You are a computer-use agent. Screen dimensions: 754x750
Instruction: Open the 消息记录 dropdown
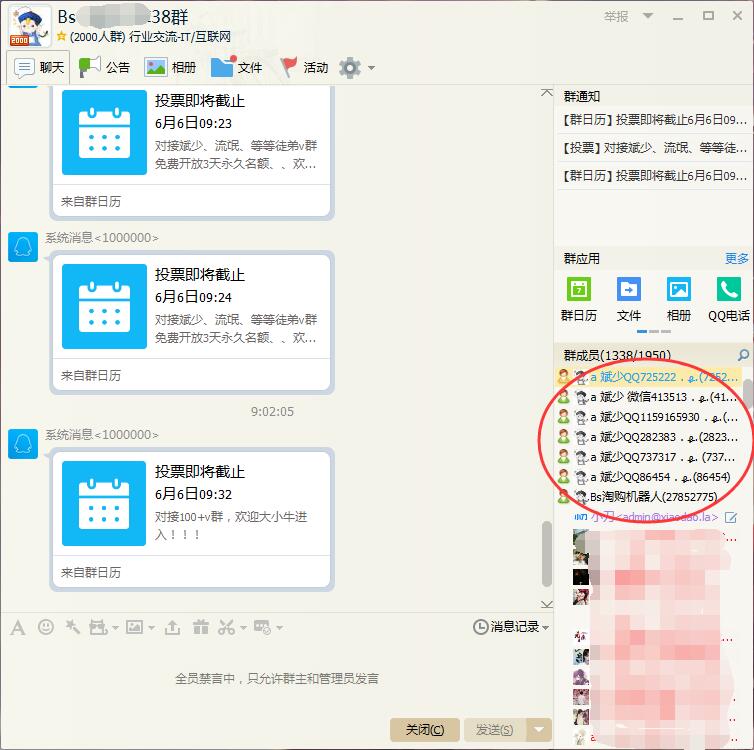511,627
